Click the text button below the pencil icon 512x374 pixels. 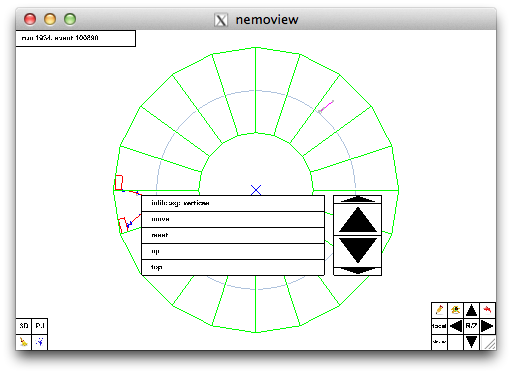[439, 342]
